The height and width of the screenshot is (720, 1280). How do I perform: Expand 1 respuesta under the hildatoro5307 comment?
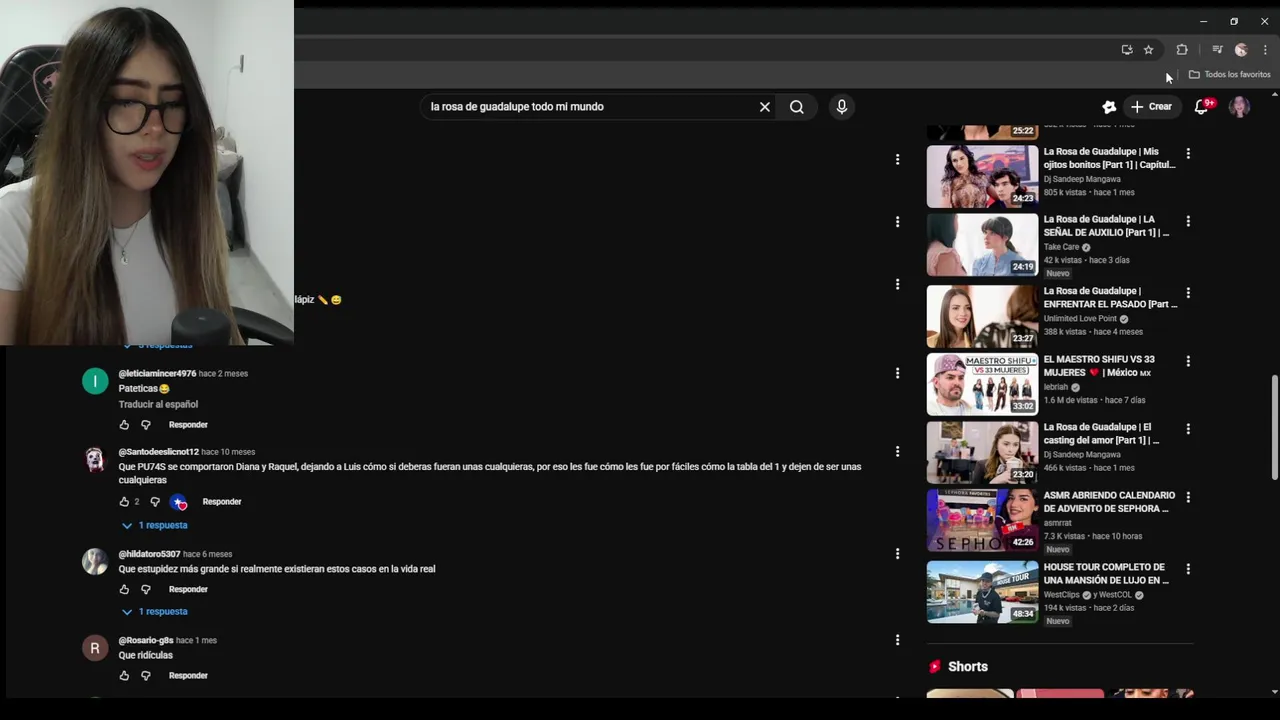[x=155, y=612]
